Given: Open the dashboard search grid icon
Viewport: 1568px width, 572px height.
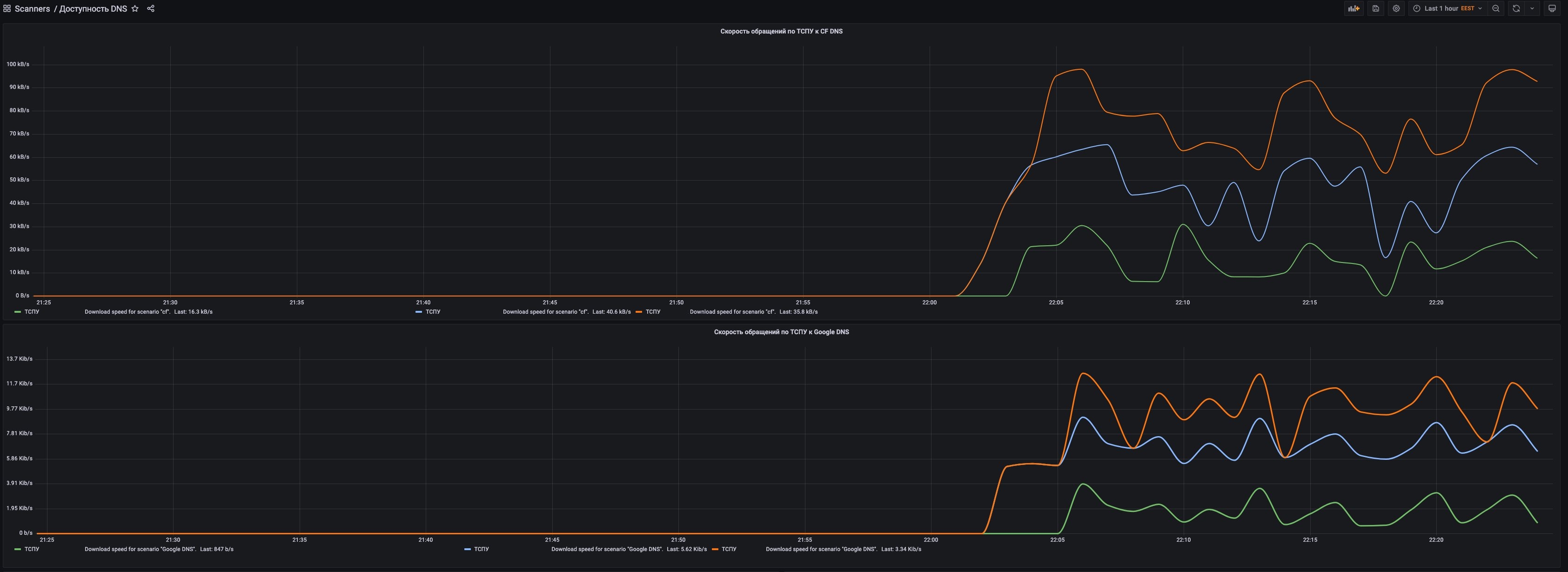Looking at the screenshot, I should 7,8.
